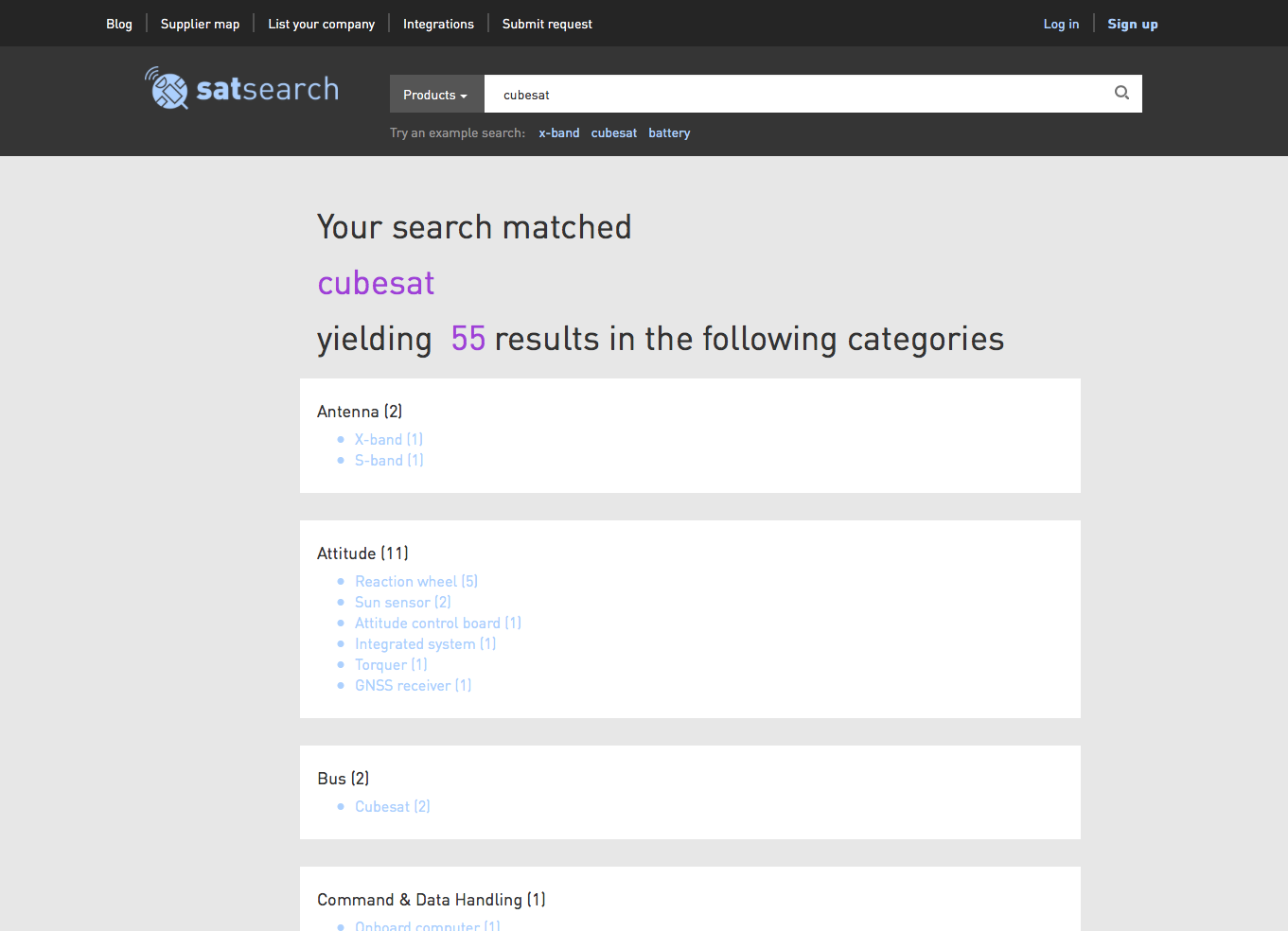Try the x-band example search

(559, 132)
